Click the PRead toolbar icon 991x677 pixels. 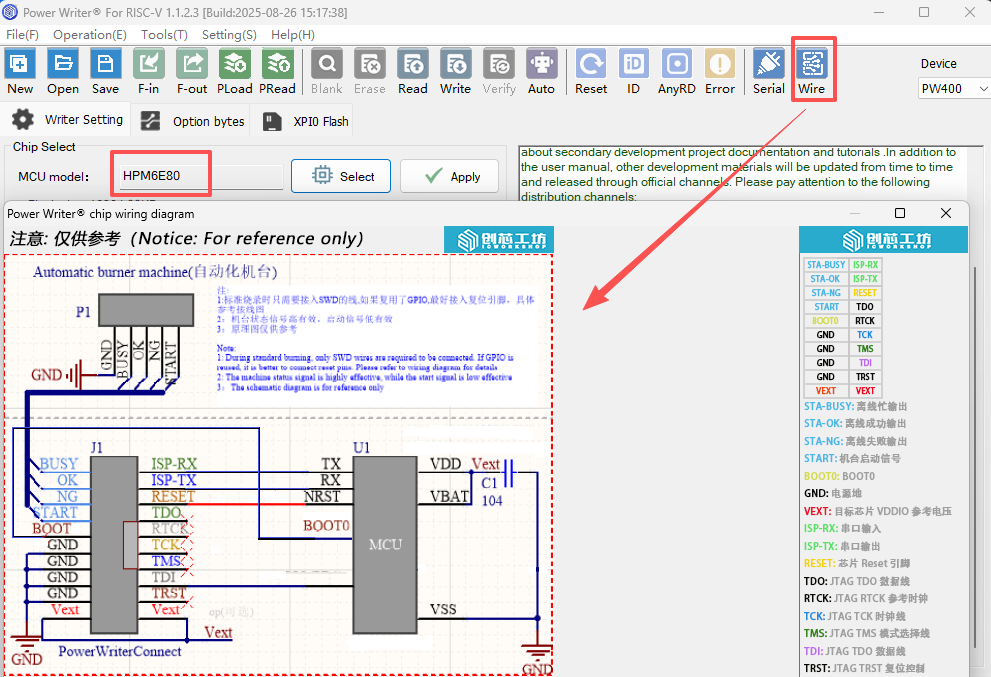[277, 72]
